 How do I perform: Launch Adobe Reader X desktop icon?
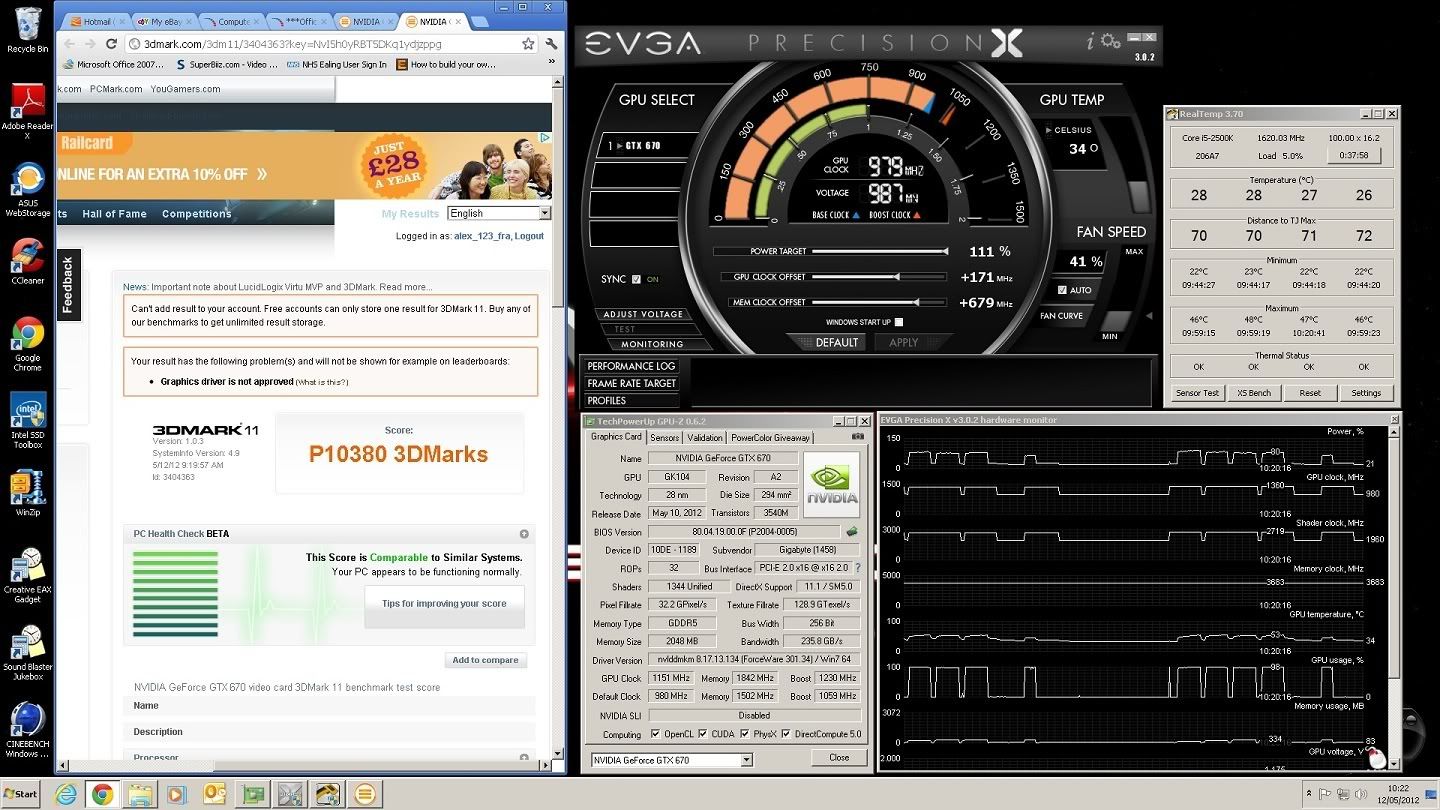[x=27, y=110]
